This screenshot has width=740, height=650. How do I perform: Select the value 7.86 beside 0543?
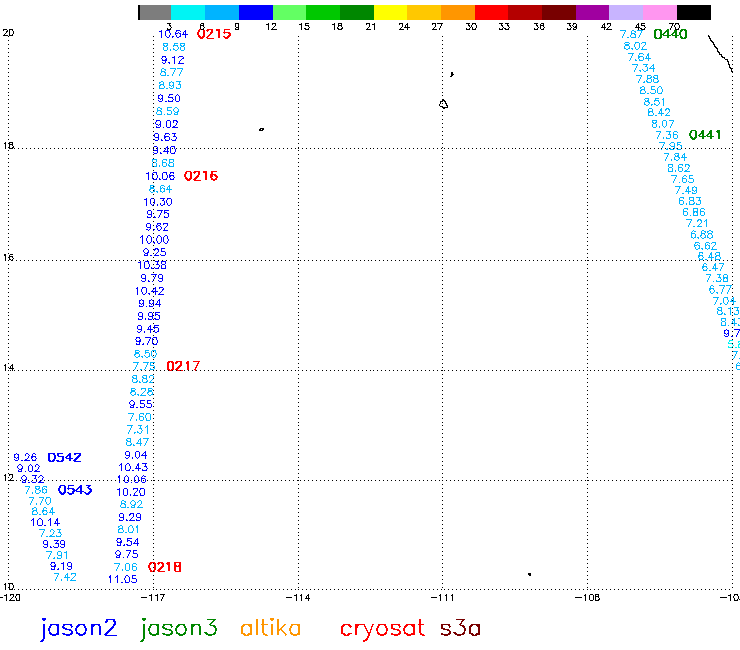(x=36, y=490)
